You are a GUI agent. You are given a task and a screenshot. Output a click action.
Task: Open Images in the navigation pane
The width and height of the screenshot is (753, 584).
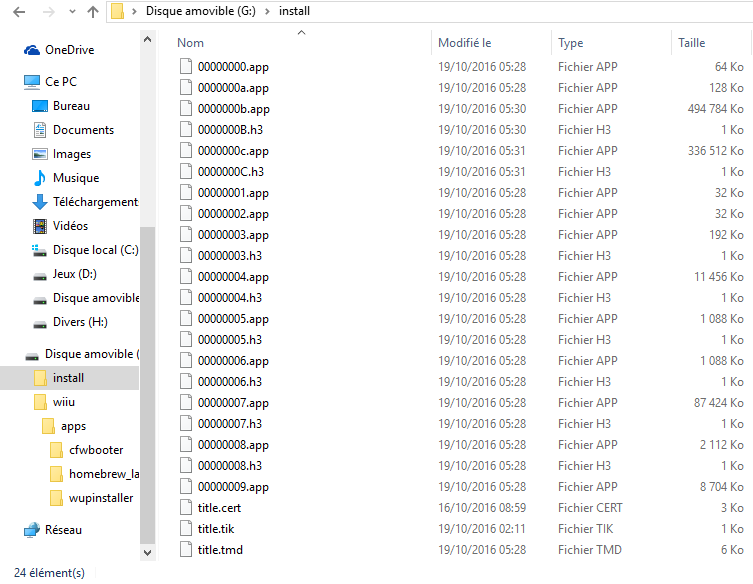[x=72, y=154]
